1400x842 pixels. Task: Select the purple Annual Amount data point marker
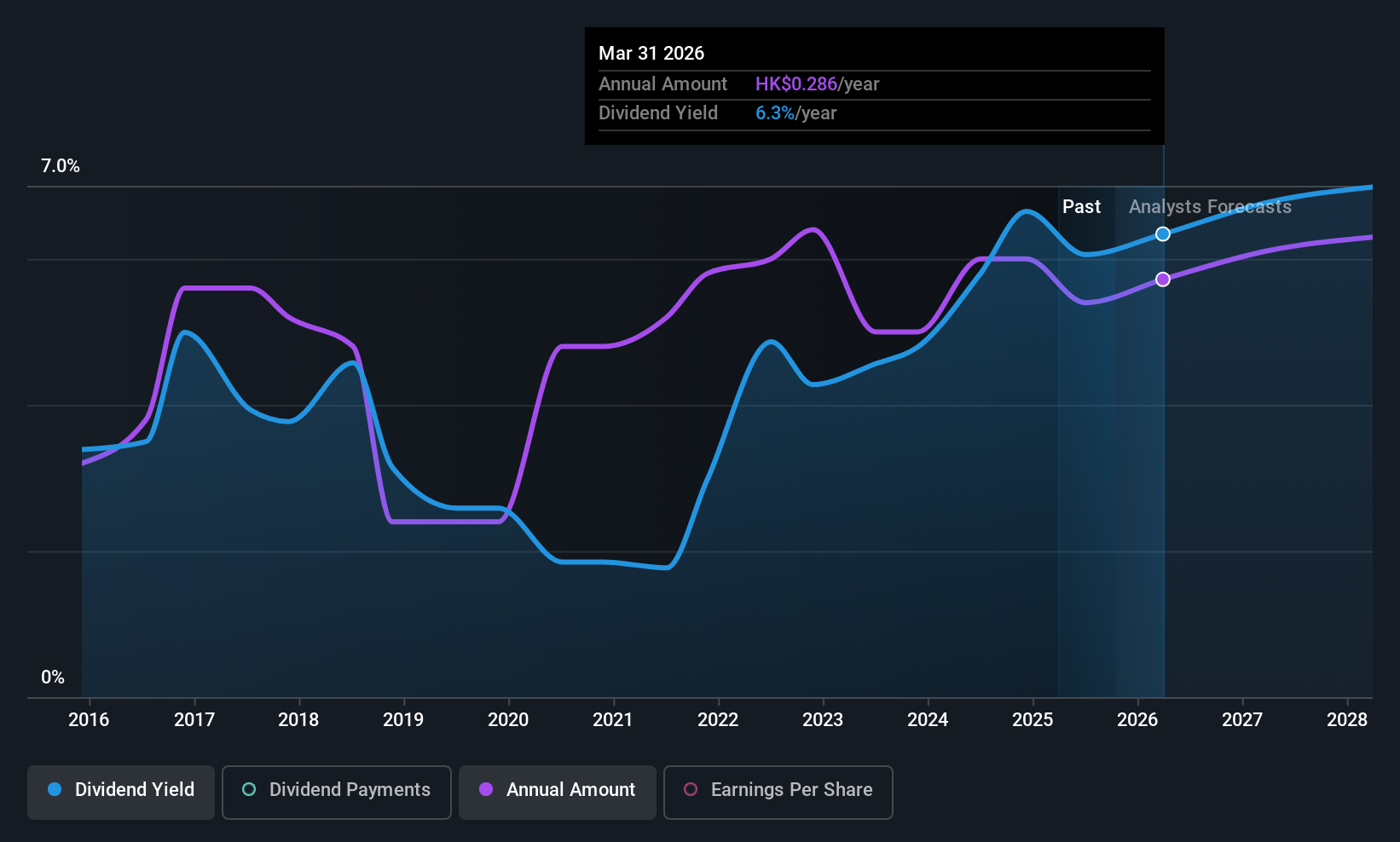(x=1163, y=280)
